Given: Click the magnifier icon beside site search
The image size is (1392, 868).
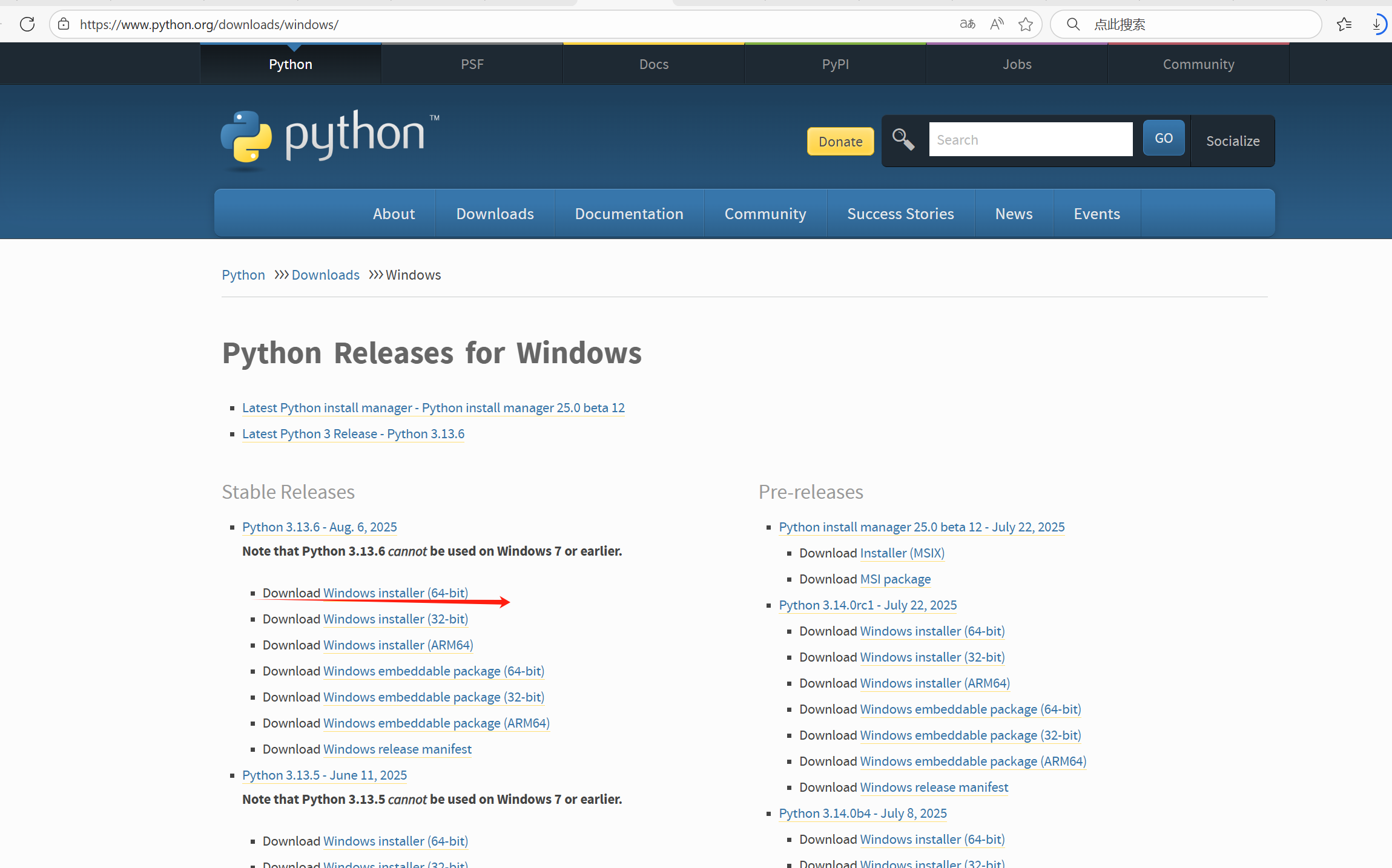Looking at the screenshot, I should [x=903, y=140].
